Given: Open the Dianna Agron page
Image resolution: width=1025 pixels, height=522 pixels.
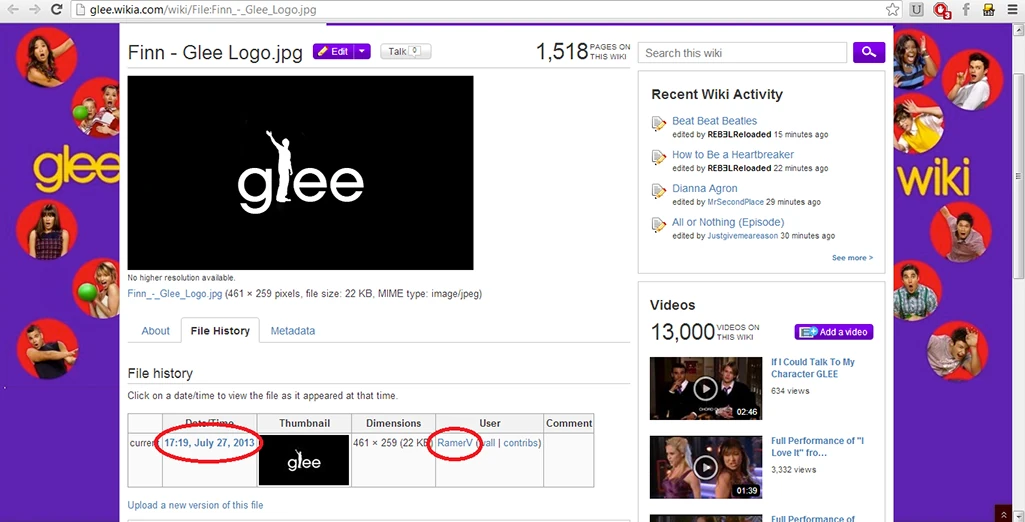Looking at the screenshot, I should [705, 189].
